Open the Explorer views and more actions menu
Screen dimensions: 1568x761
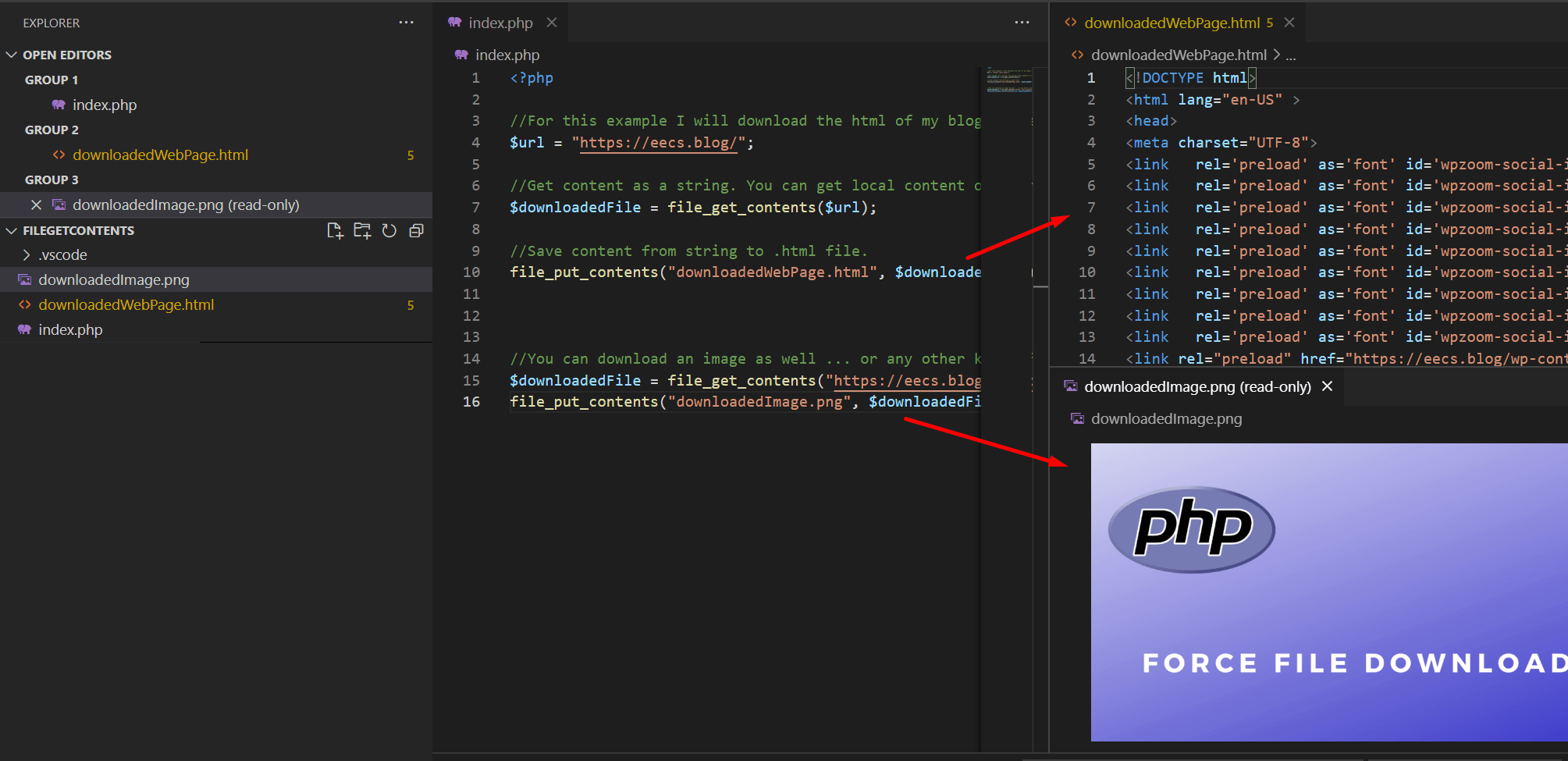coord(406,23)
